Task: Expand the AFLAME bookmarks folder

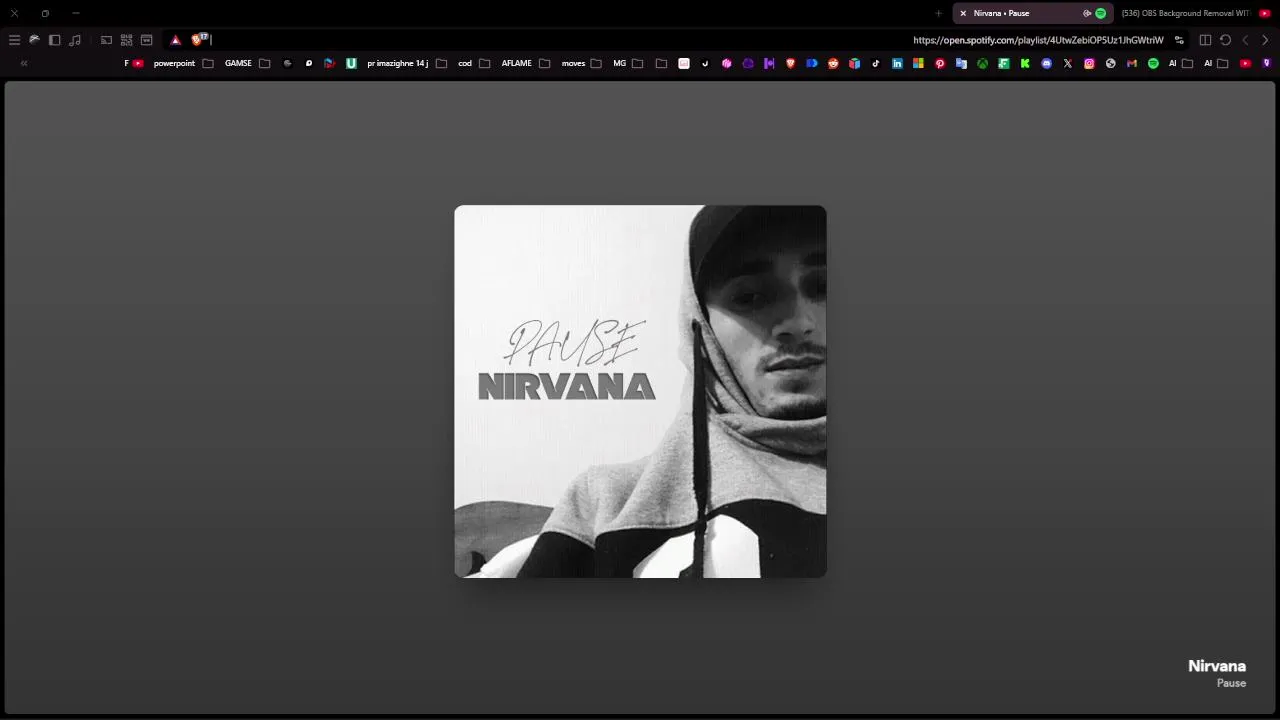Action: click(526, 63)
